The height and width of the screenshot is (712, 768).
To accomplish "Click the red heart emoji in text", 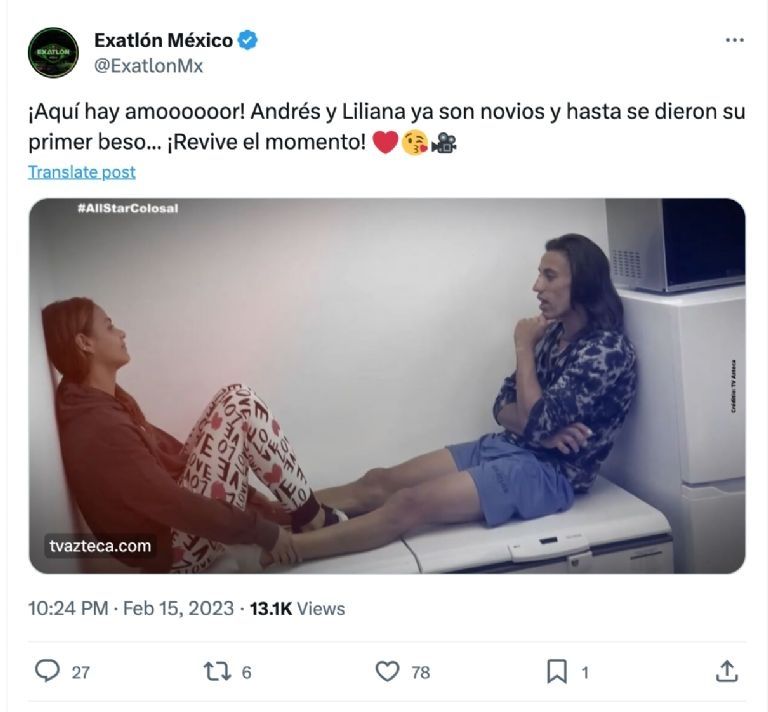I will pyautogui.click(x=385, y=143).
